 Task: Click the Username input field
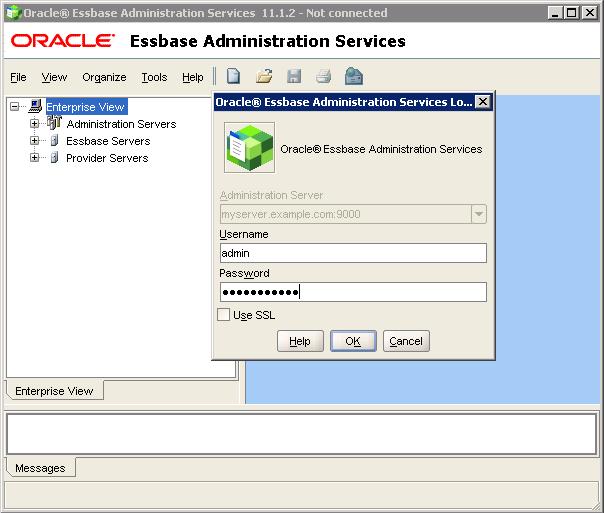point(353,253)
